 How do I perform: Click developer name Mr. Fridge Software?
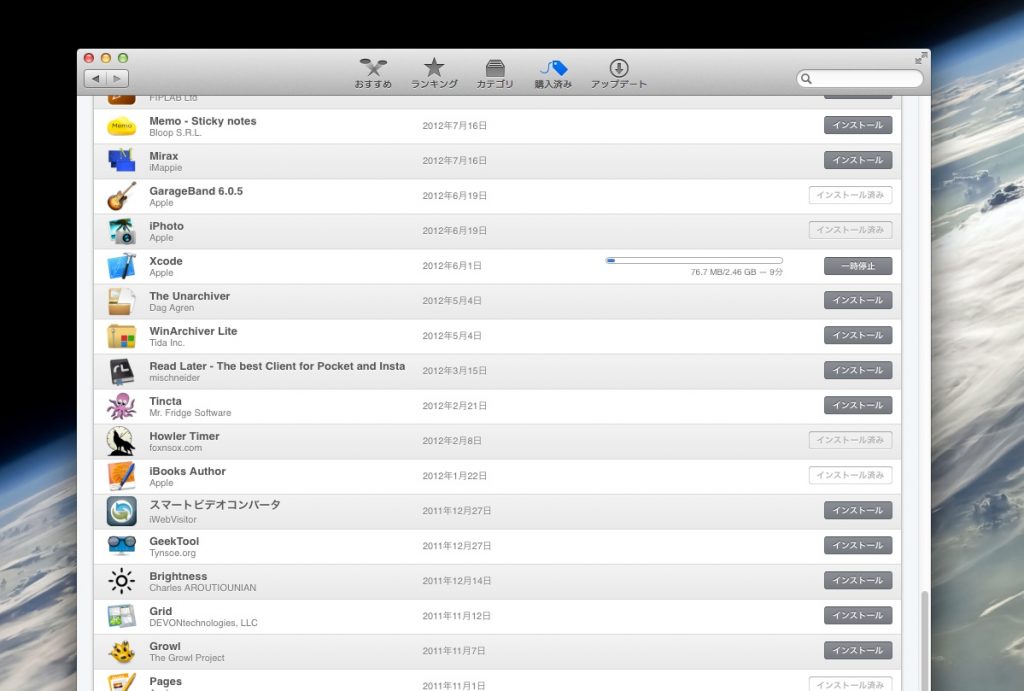click(190, 413)
